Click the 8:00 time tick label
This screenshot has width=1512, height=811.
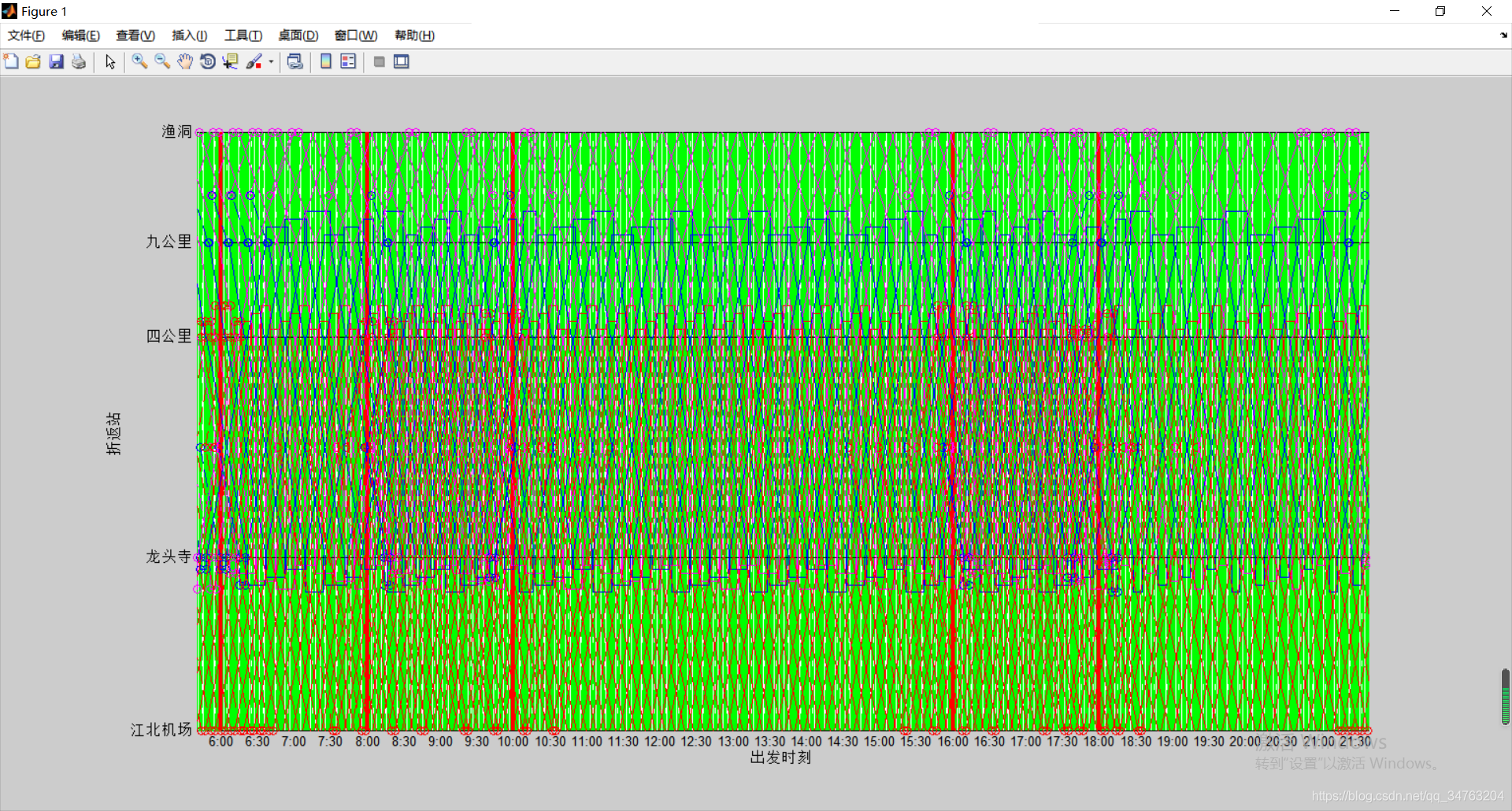tap(367, 742)
